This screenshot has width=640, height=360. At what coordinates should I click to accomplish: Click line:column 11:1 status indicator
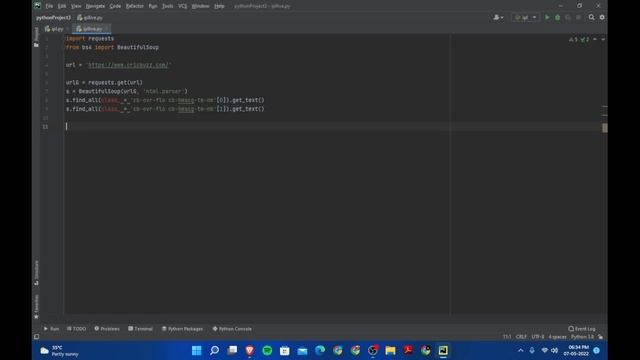(507, 337)
